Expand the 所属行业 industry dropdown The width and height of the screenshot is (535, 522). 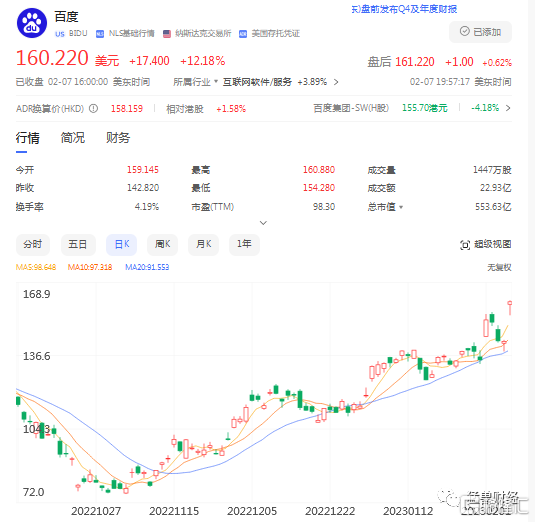pos(196,82)
